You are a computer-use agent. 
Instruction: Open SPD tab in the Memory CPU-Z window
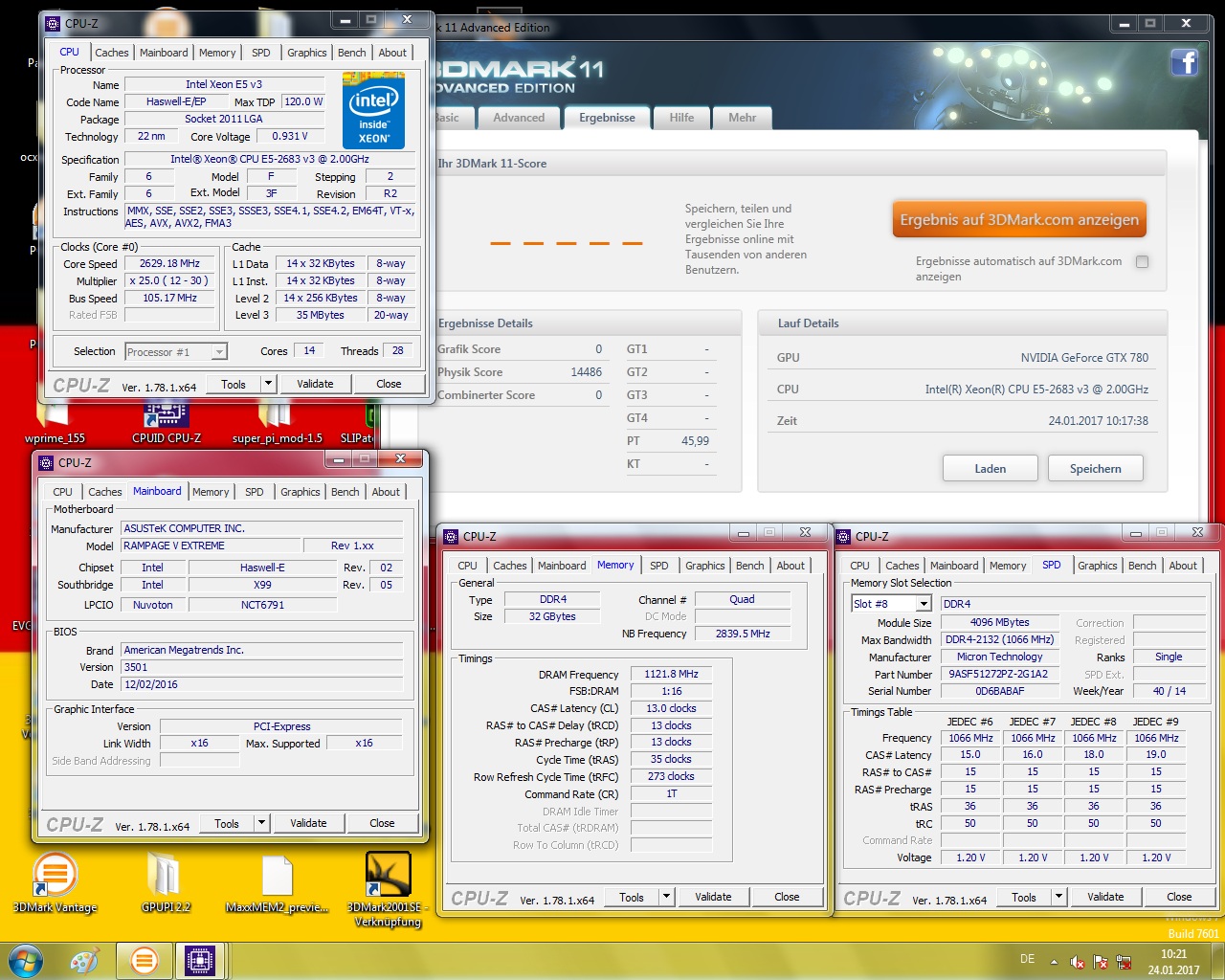click(659, 566)
